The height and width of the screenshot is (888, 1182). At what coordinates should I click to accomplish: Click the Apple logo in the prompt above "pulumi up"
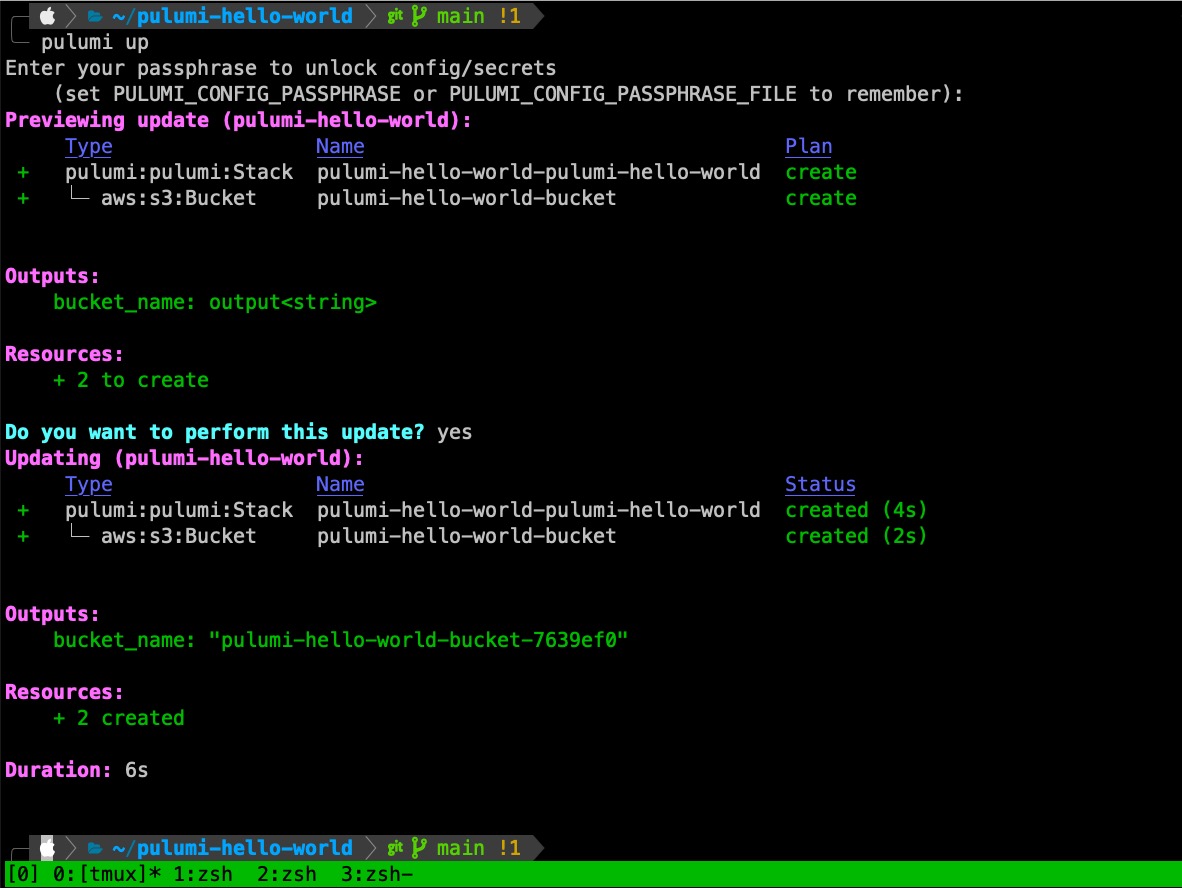point(47,16)
